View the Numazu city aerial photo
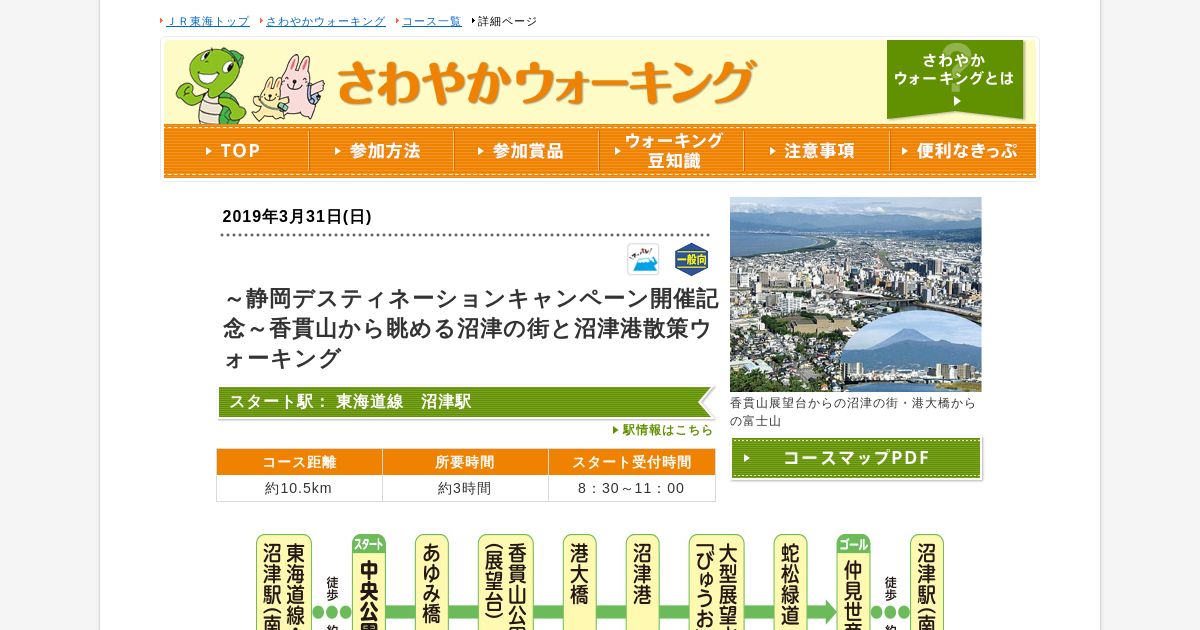Screen dimensions: 1200x630 (x=856, y=294)
